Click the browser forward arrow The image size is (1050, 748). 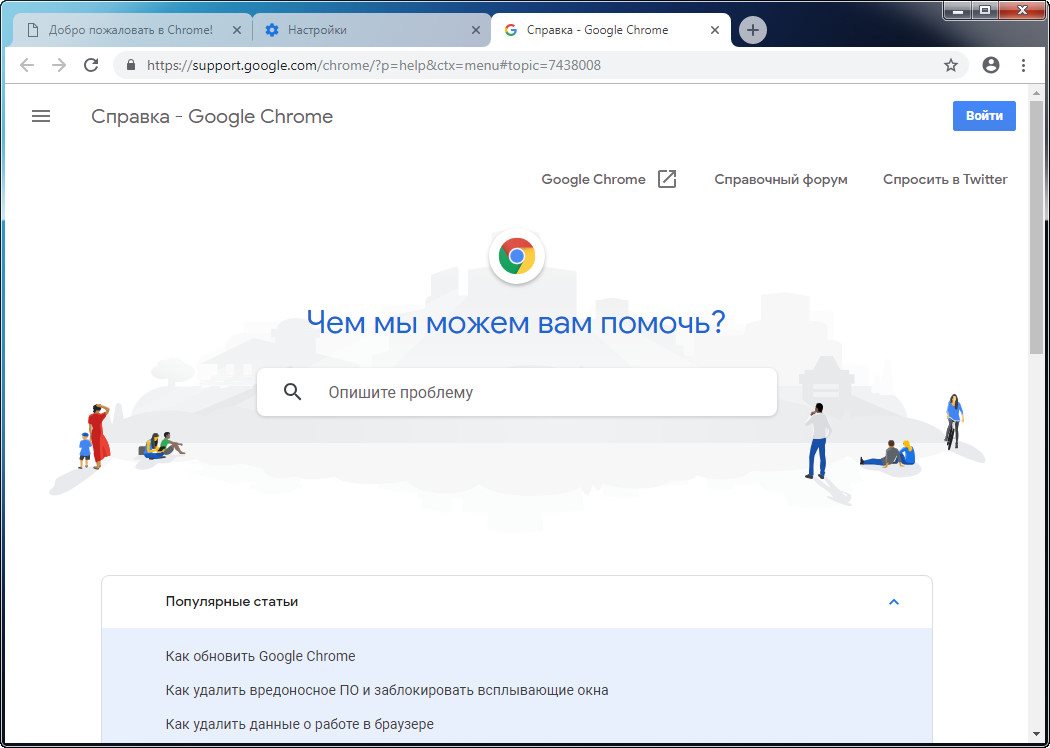59,65
